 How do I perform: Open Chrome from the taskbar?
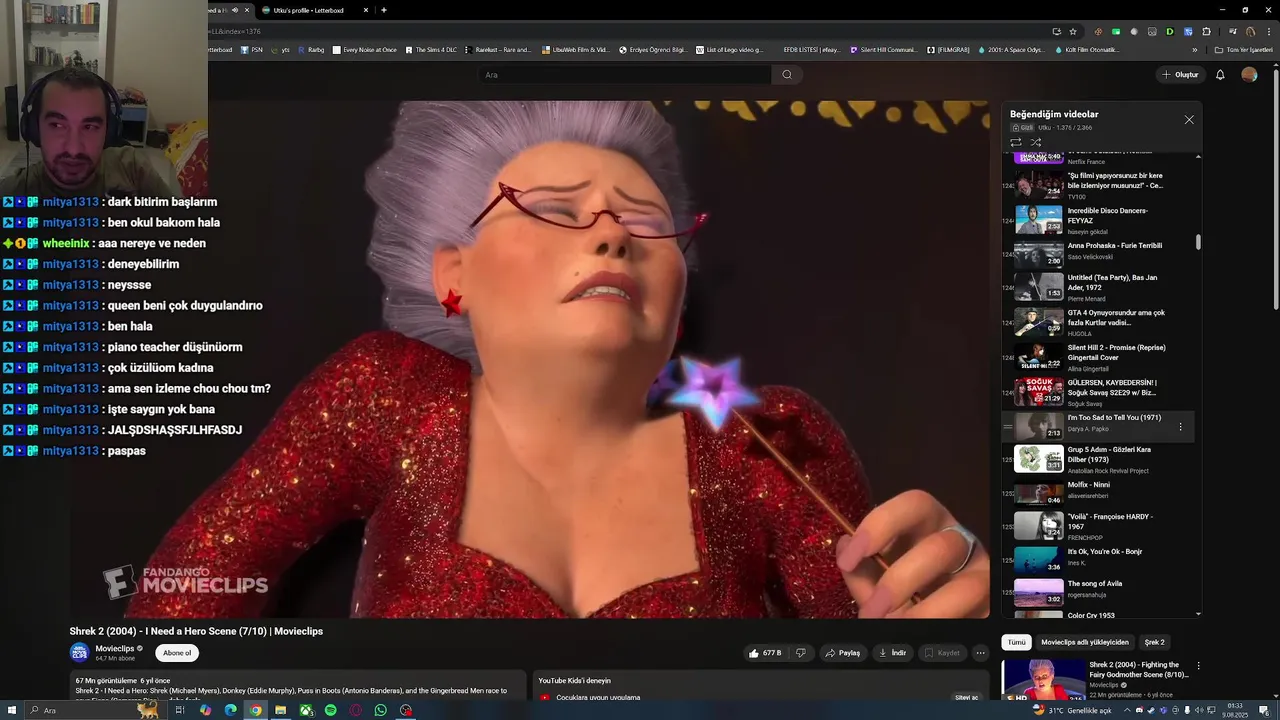pos(256,710)
